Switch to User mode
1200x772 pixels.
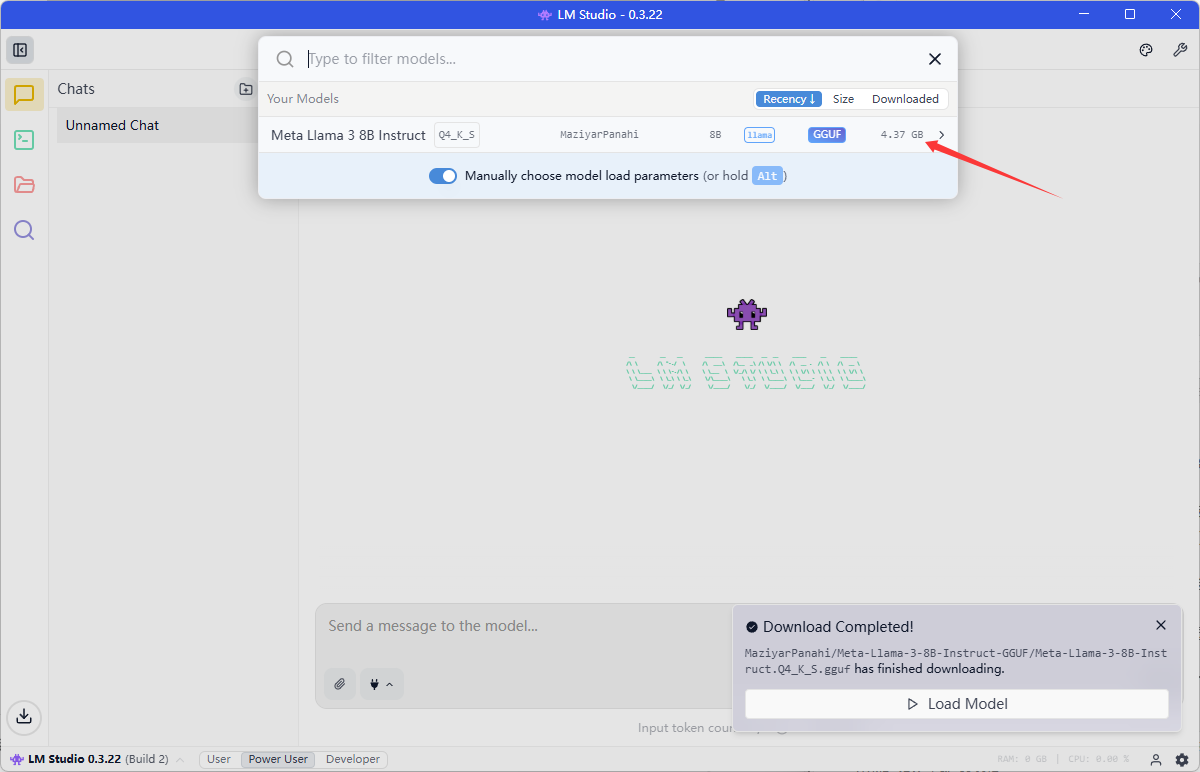pyautogui.click(x=219, y=759)
